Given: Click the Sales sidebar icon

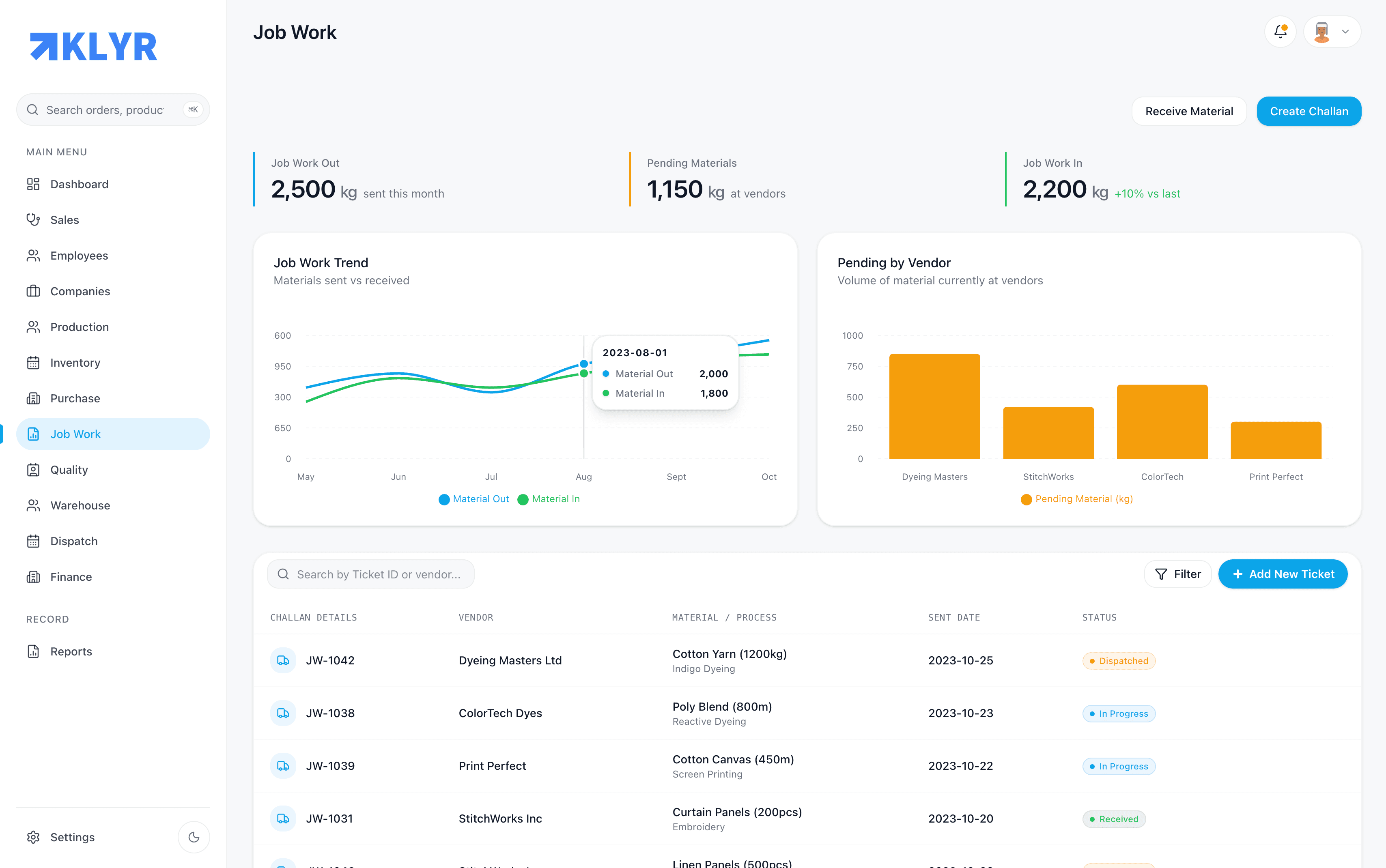Looking at the screenshot, I should (33, 220).
